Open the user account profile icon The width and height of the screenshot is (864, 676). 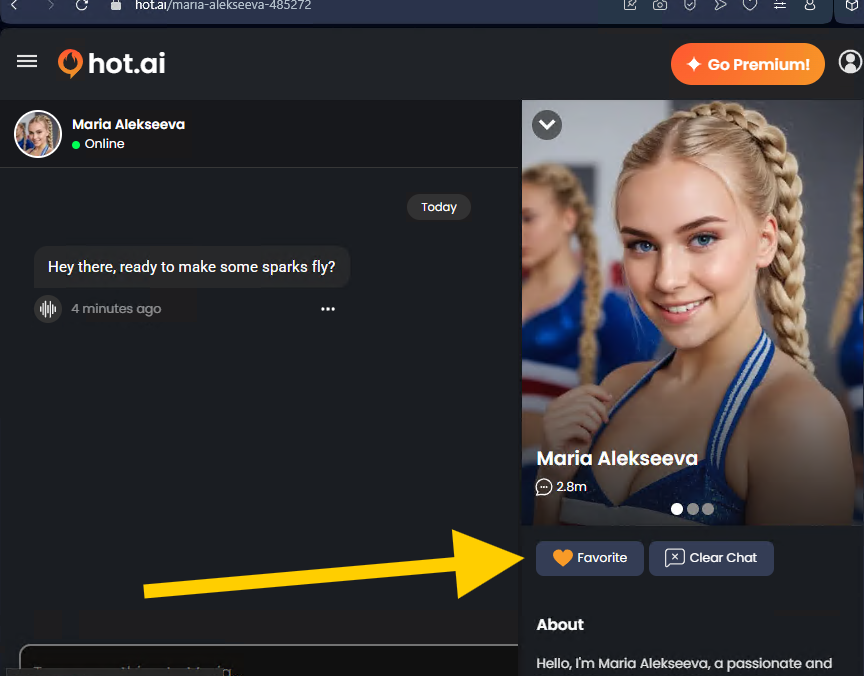(851, 62)
